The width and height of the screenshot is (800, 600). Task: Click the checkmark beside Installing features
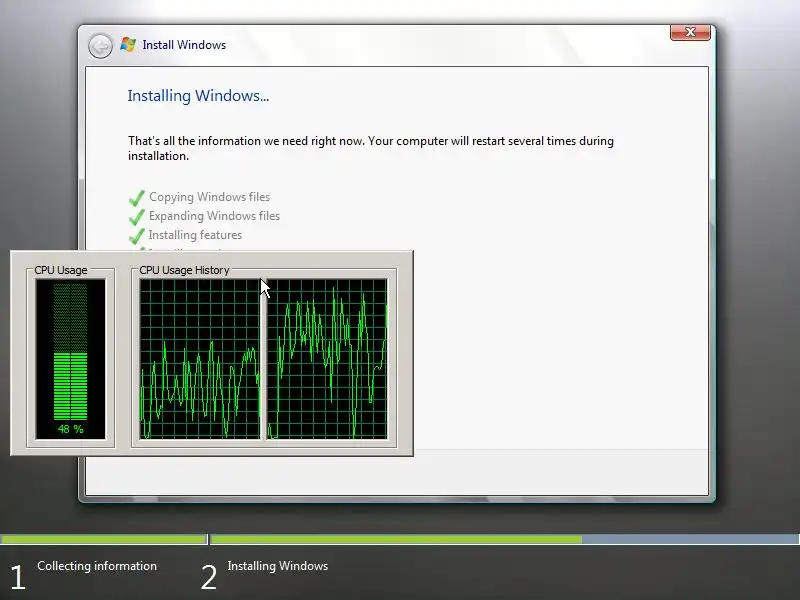(137, 235)
